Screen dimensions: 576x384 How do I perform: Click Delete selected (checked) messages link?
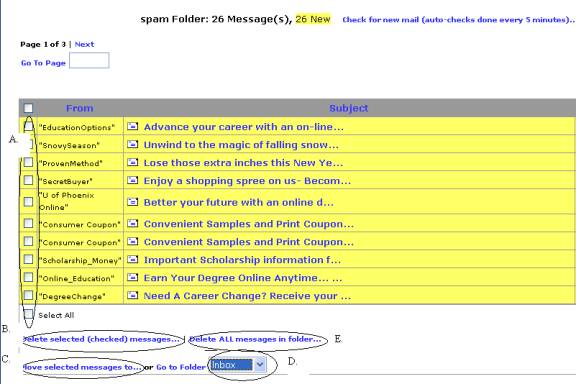(x=102, y=339)
